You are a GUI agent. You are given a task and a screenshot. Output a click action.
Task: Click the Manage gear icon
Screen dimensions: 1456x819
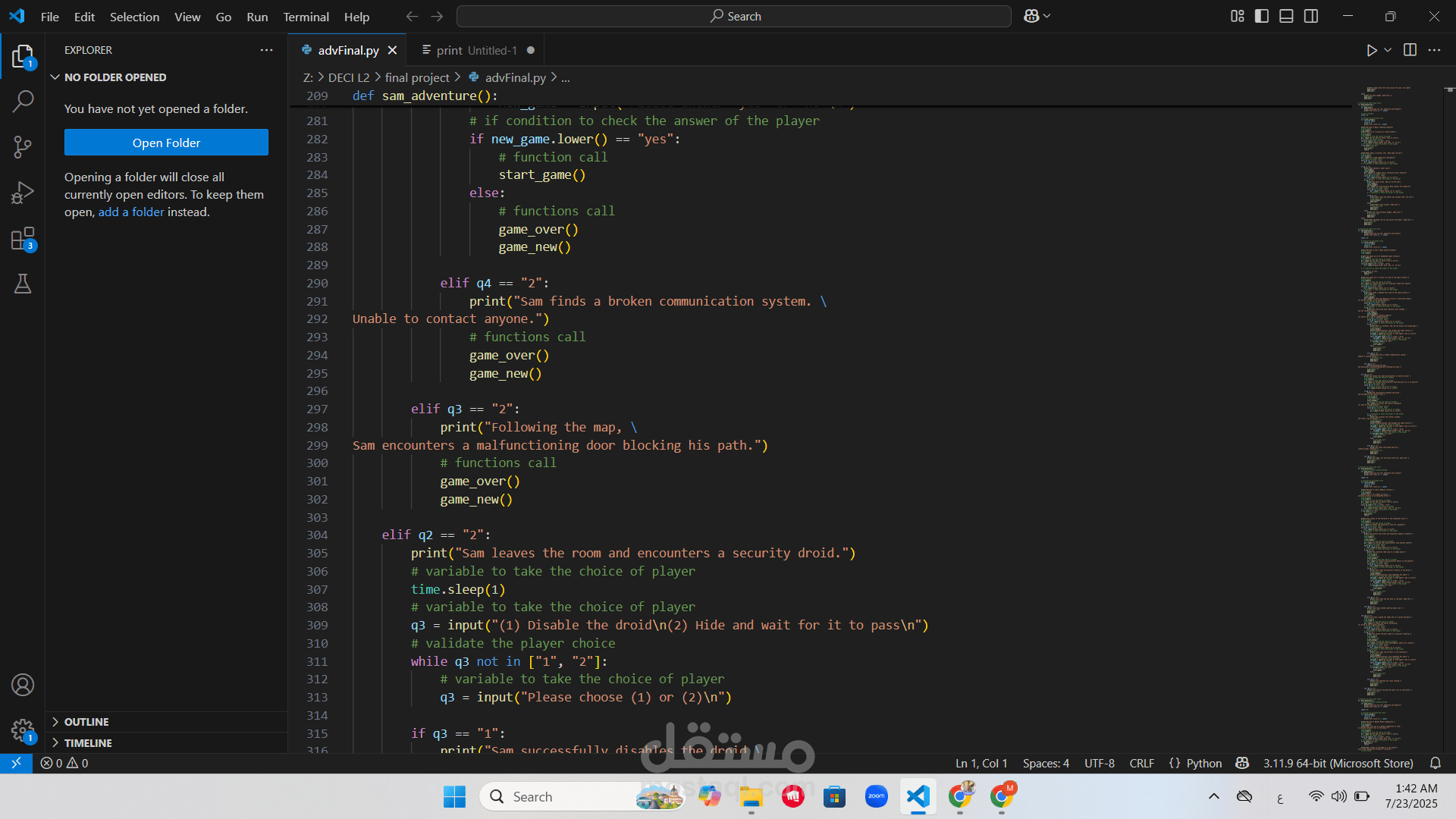[23, 730]
